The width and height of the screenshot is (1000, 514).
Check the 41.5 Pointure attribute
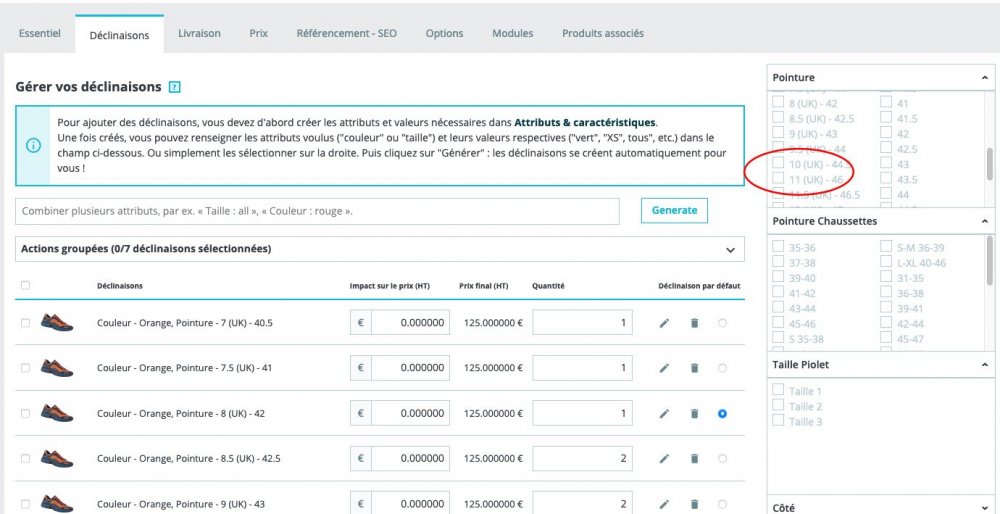tap(886, 117)
